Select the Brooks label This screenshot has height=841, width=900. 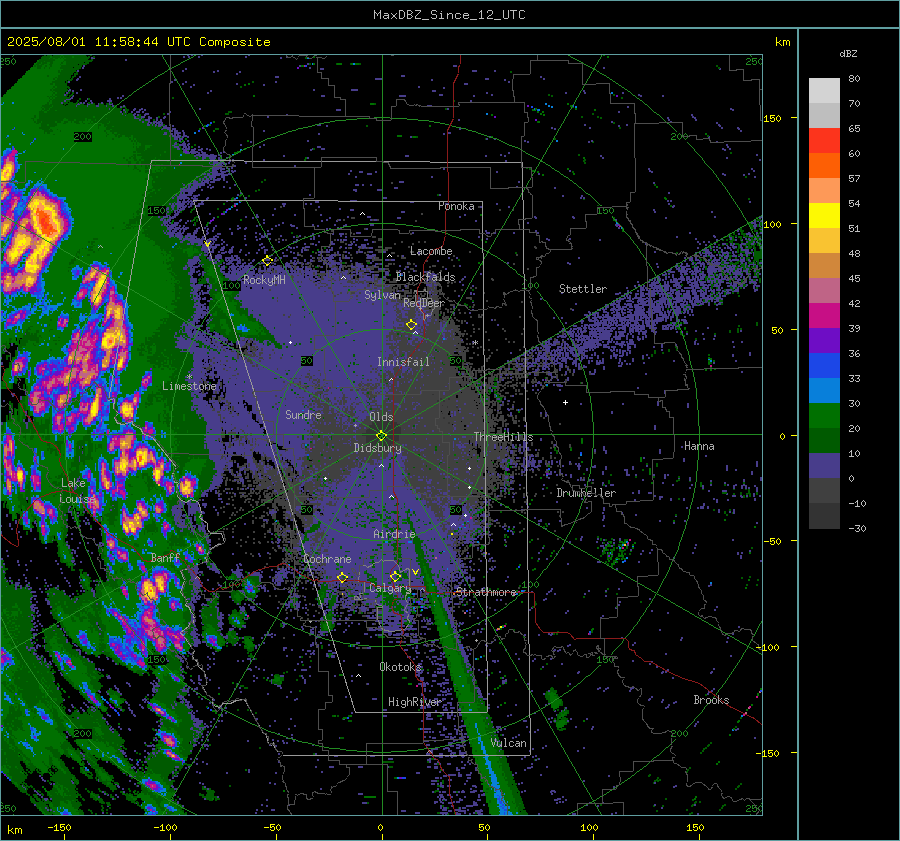click(x=711, y=700)
